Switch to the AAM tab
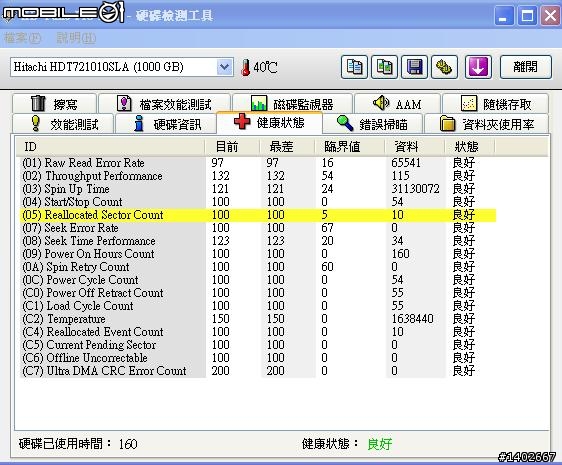This screenshot has height=465, width=562. coord(397,104)
